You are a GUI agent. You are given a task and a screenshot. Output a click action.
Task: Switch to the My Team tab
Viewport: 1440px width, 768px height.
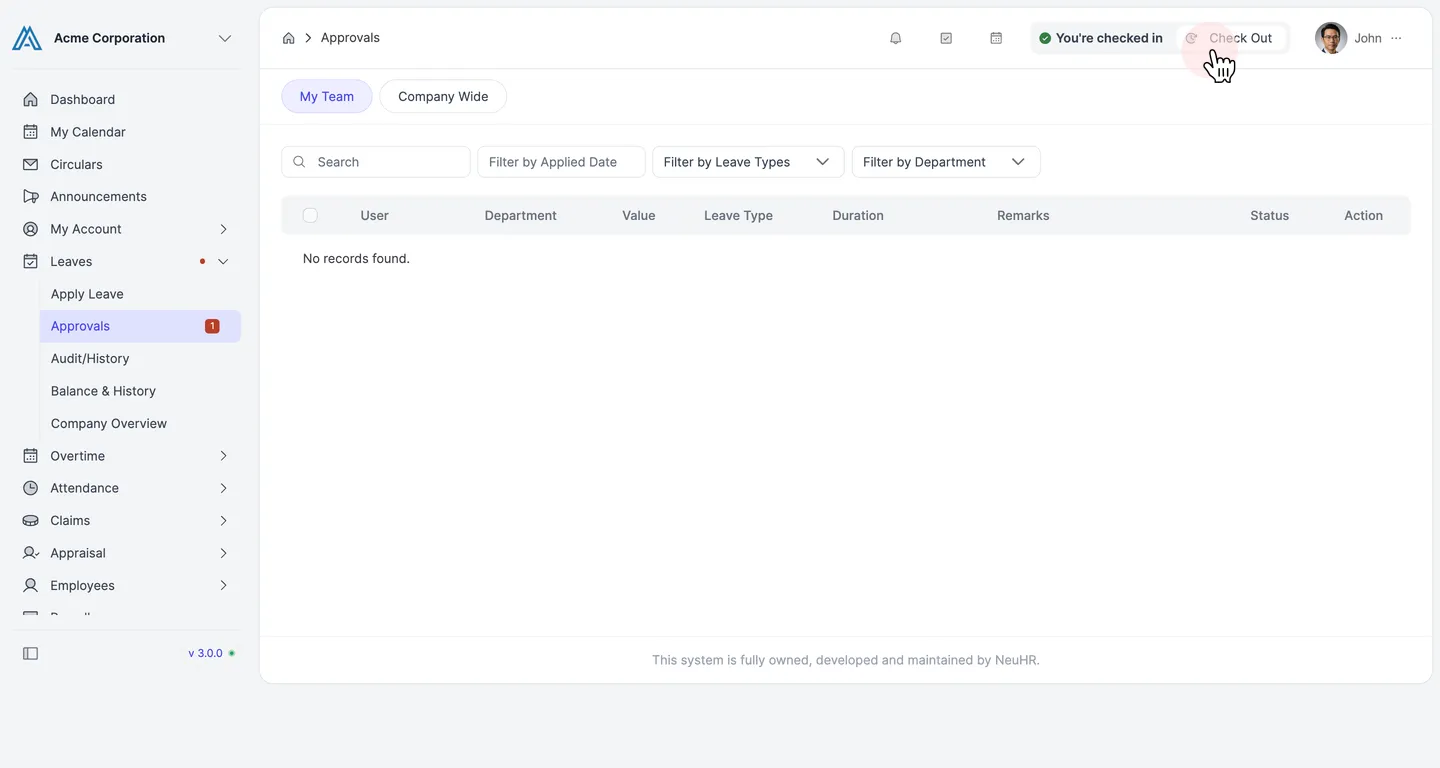327,96
